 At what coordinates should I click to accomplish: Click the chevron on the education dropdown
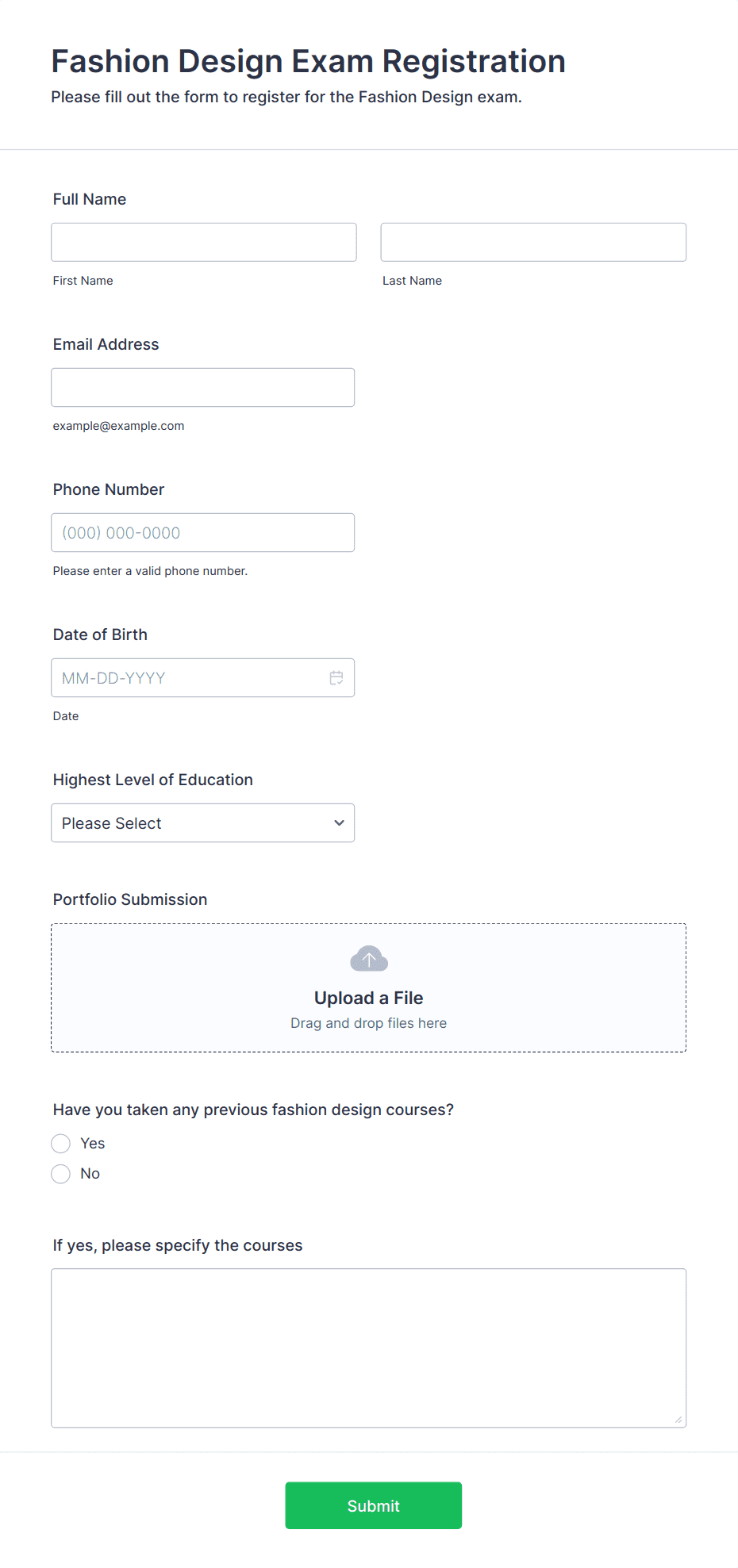(x=338, y=823)
